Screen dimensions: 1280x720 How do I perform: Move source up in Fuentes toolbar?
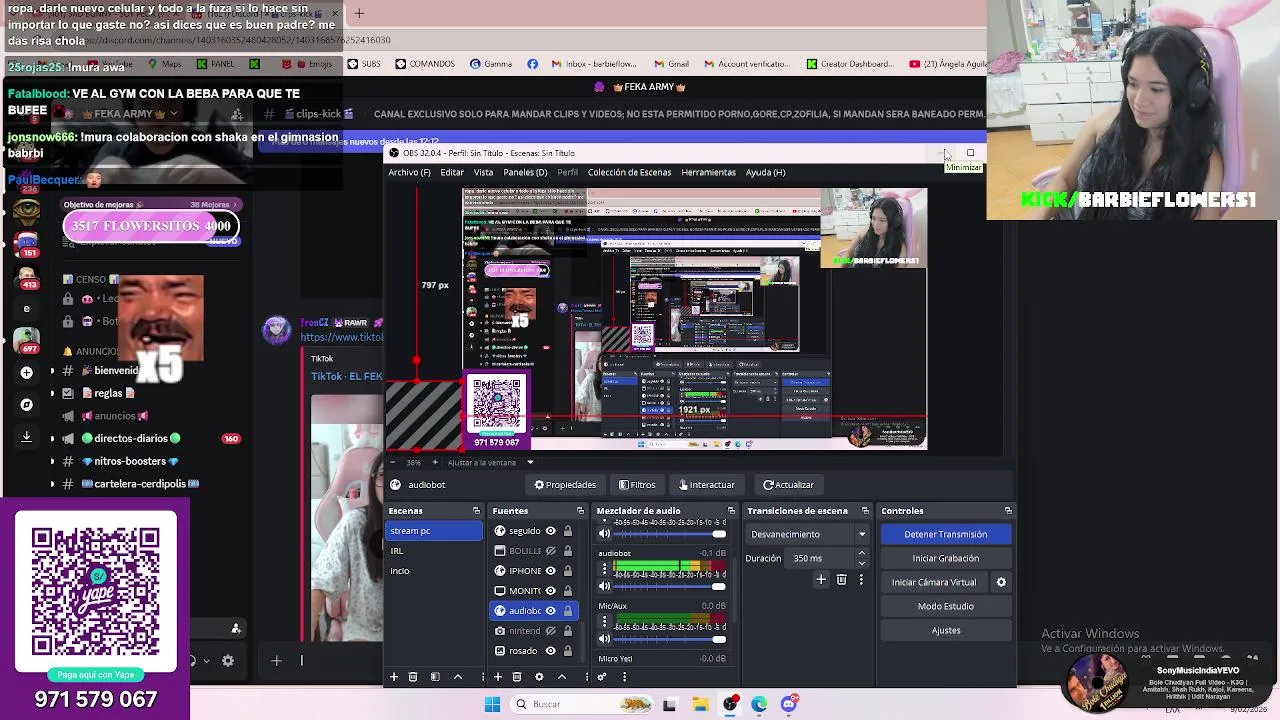(x=562, y=677)
